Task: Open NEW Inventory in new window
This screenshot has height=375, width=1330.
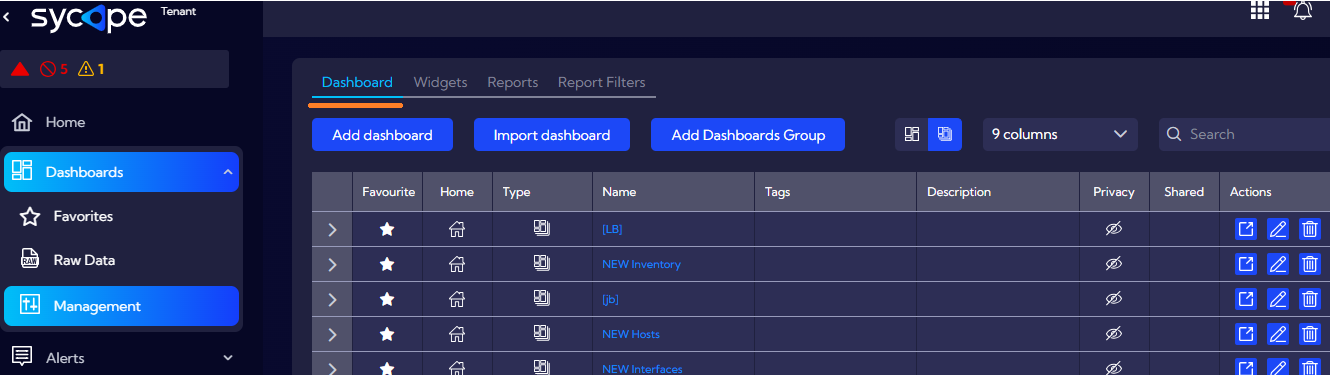Action: coord(1246,264)
